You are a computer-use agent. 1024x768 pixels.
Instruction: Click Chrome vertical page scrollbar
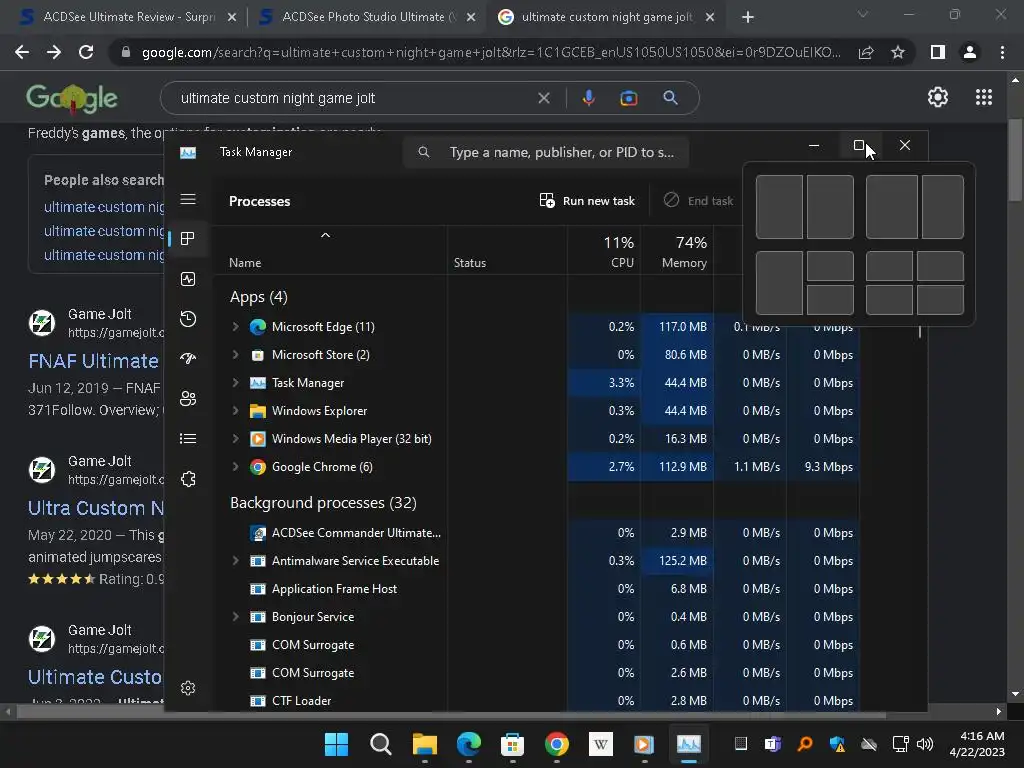click(1014, 161)
